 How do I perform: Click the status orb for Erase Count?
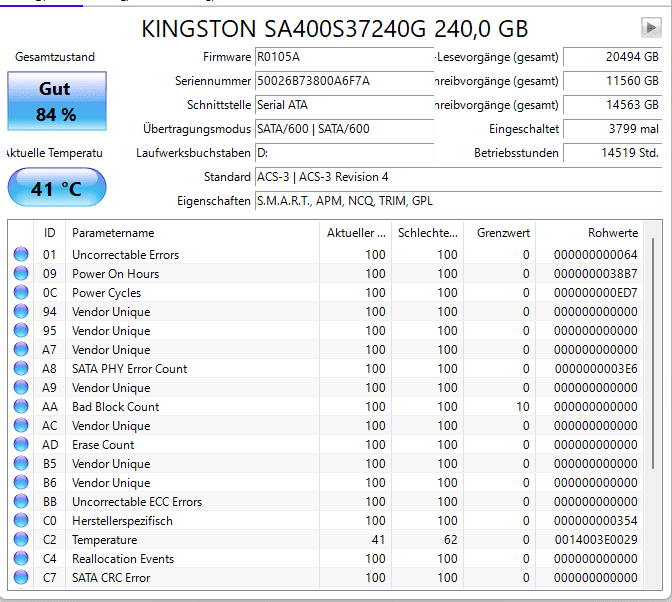coord(21,444)
